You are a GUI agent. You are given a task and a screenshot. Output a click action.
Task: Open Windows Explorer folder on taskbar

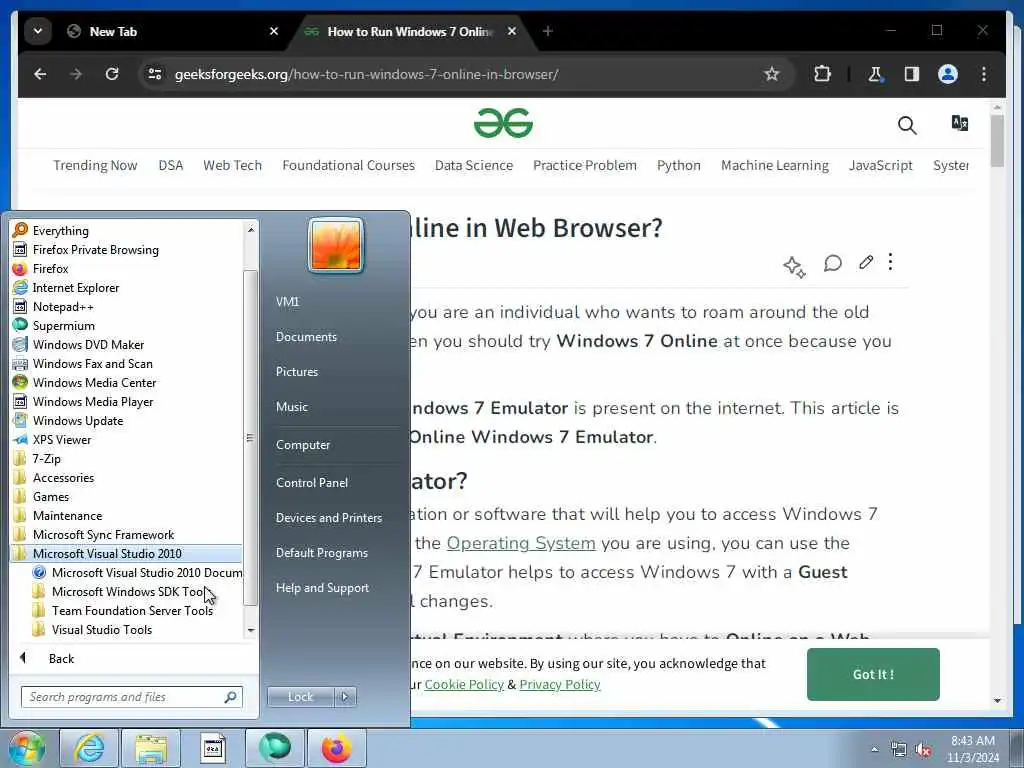coord(151,748)
